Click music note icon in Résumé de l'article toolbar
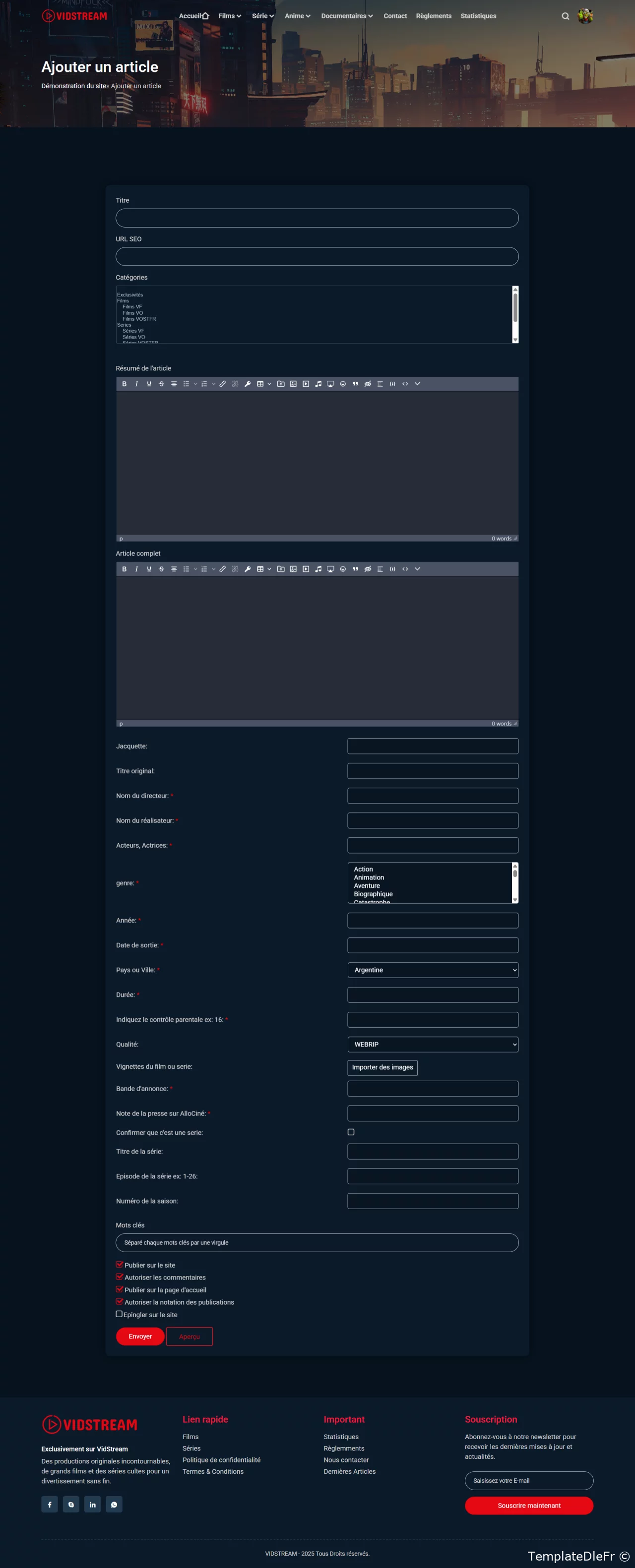The image size is (635, 1568). pyautogui.click(x=318, y=384)
